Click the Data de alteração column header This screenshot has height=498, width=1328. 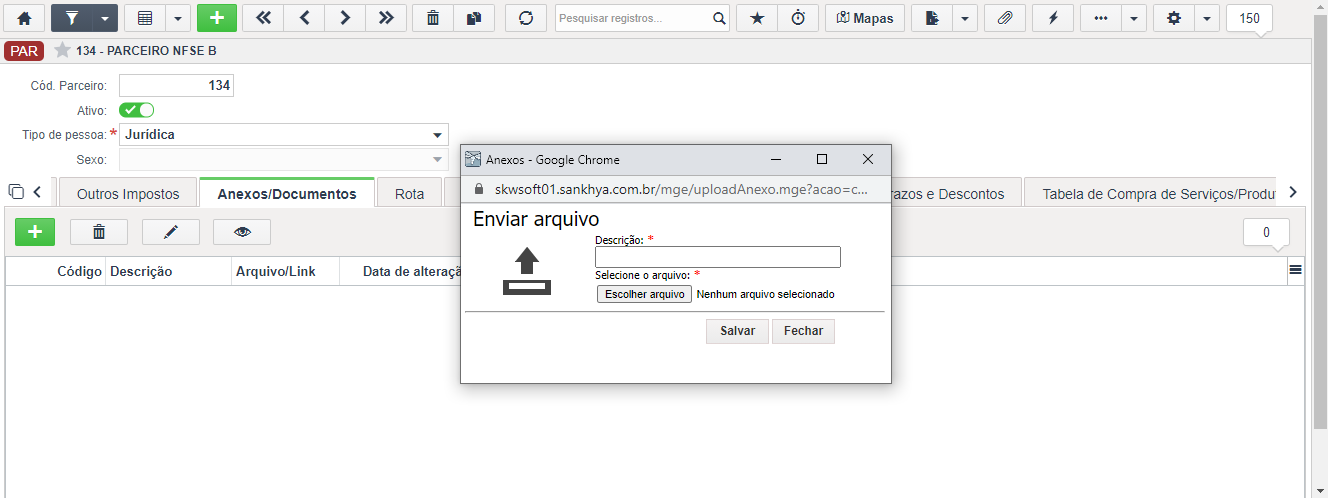coord(411,271)
